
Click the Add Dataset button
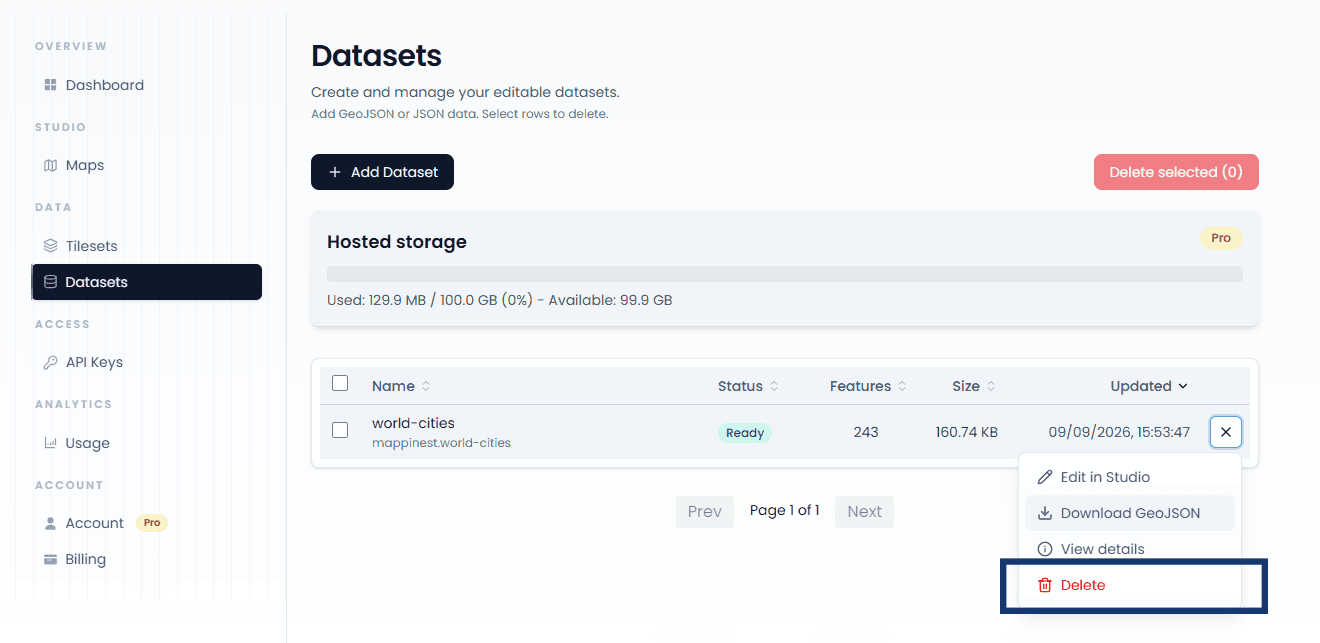(x=382, y=172)
